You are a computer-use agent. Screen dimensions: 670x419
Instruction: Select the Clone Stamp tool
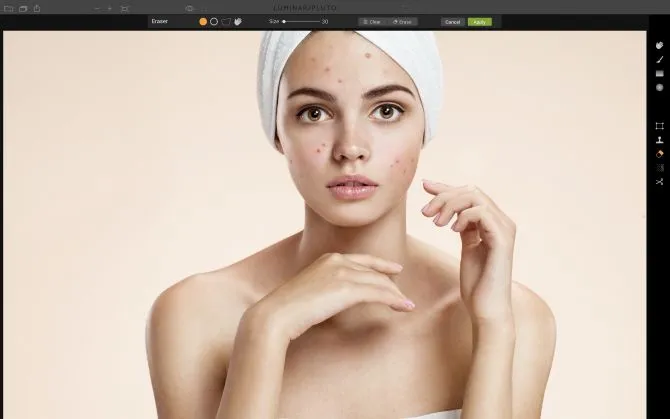point(659,140)
